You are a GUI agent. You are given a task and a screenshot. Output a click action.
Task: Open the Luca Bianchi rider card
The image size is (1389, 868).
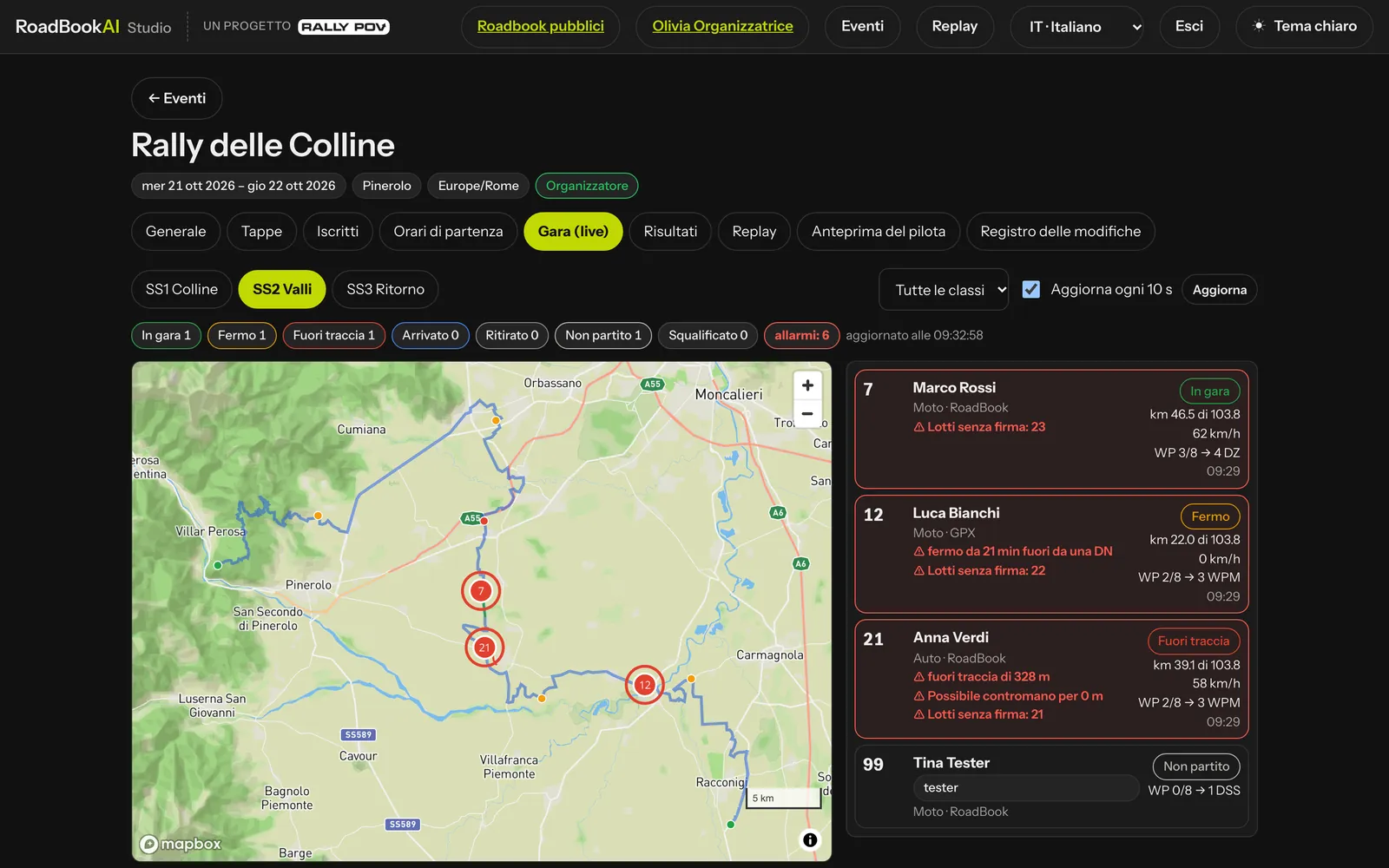click(x=1051, y=555)
